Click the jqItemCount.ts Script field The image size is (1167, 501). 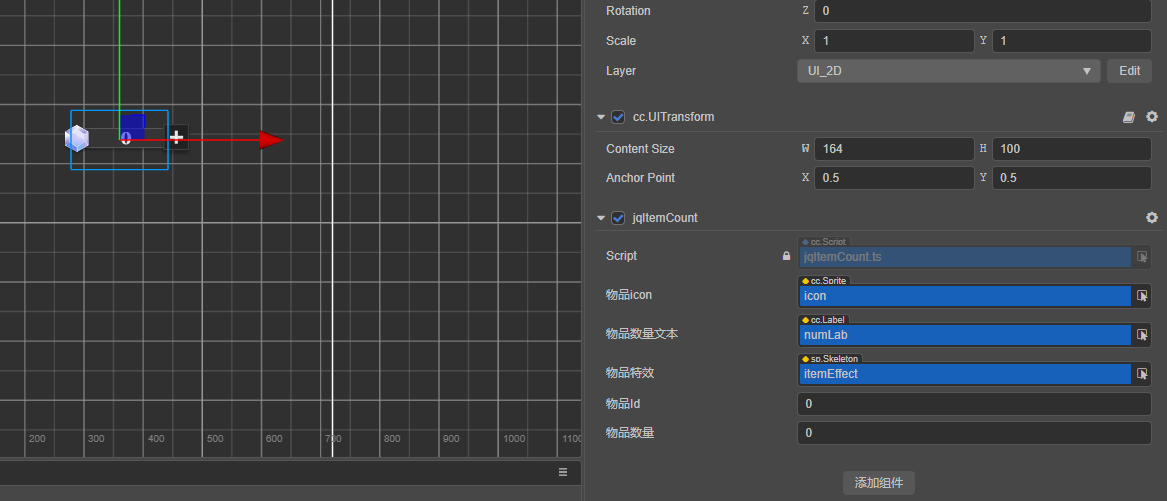965,257
